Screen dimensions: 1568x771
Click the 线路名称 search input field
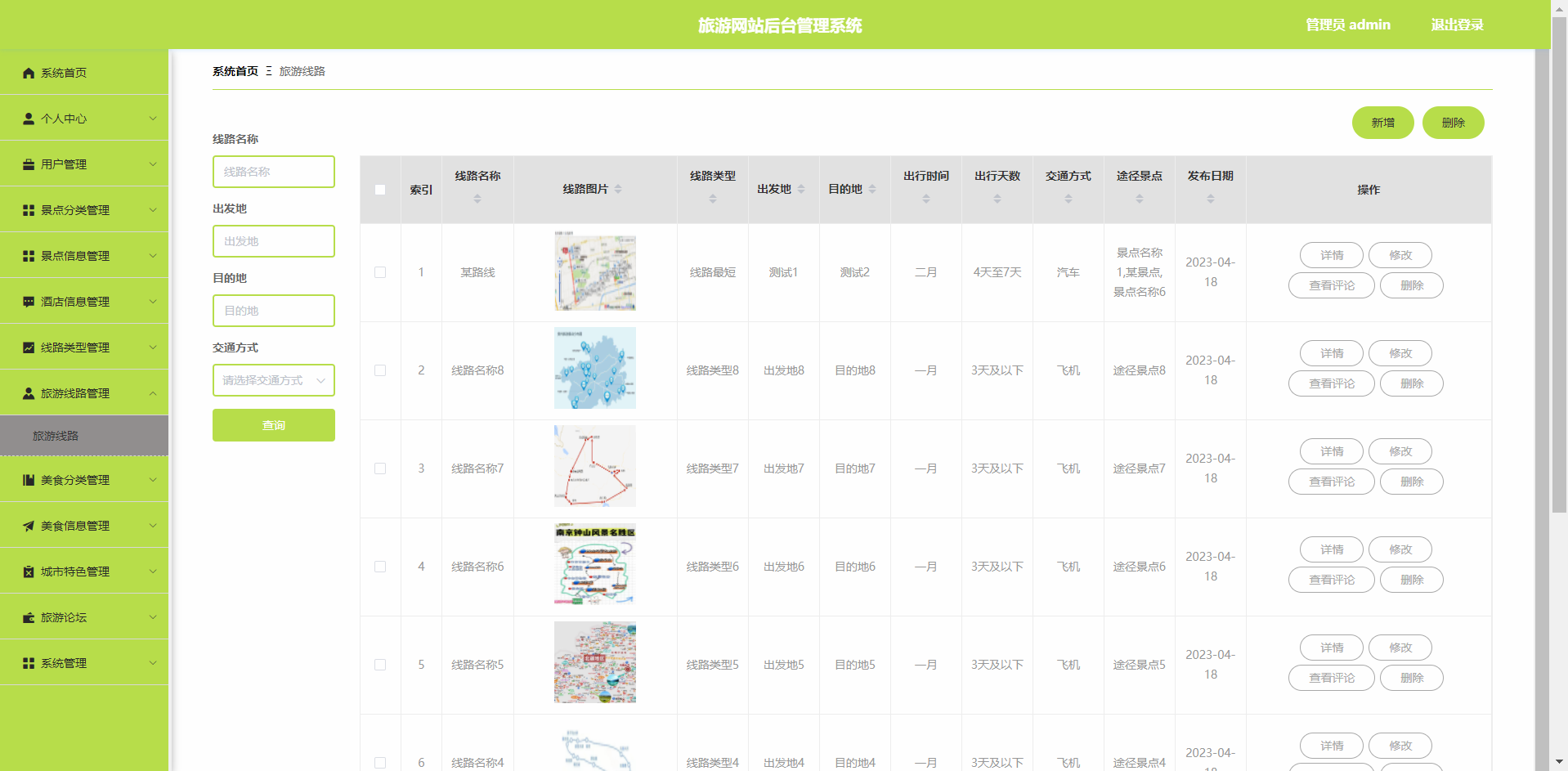pyautogui.click(x=274, y=172)
